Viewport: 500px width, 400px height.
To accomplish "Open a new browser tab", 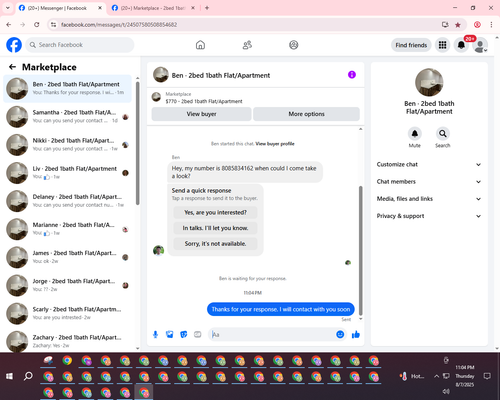I will click(x=207, y=8).
